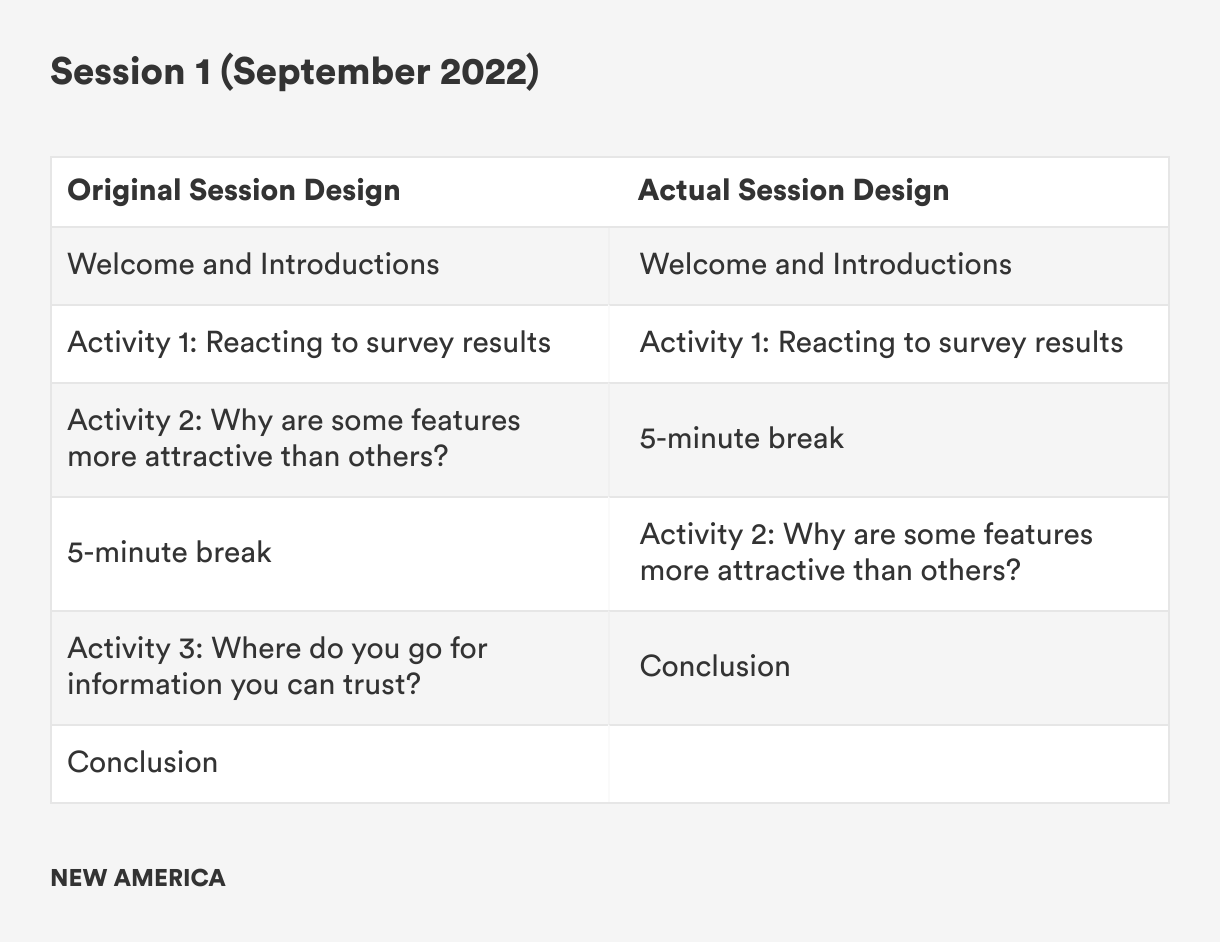Viewport: 1220px width, 942px height.
Task: Click Conclusion in the Actual column
Action: tap(714, 666)
